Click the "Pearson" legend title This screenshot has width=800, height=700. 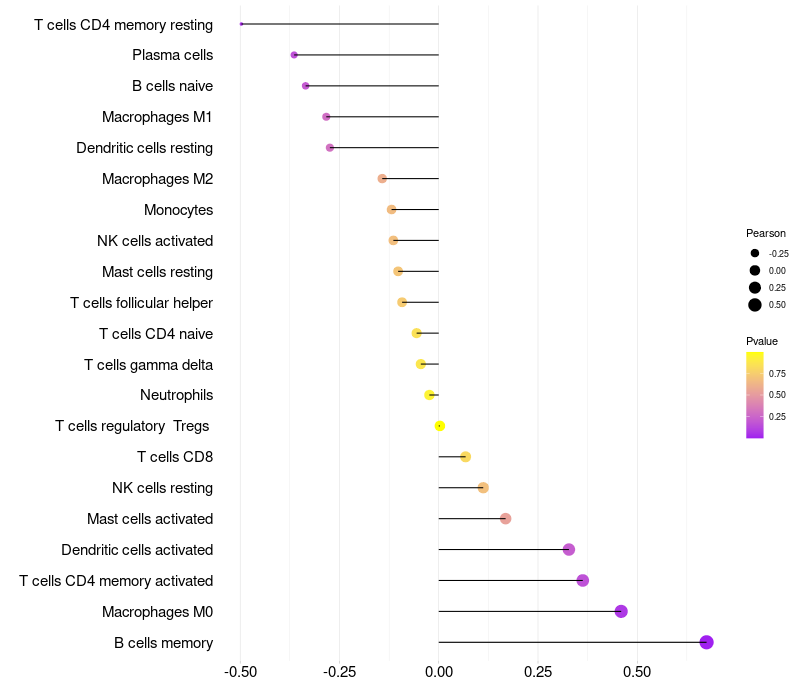click(x=766, y=233)
